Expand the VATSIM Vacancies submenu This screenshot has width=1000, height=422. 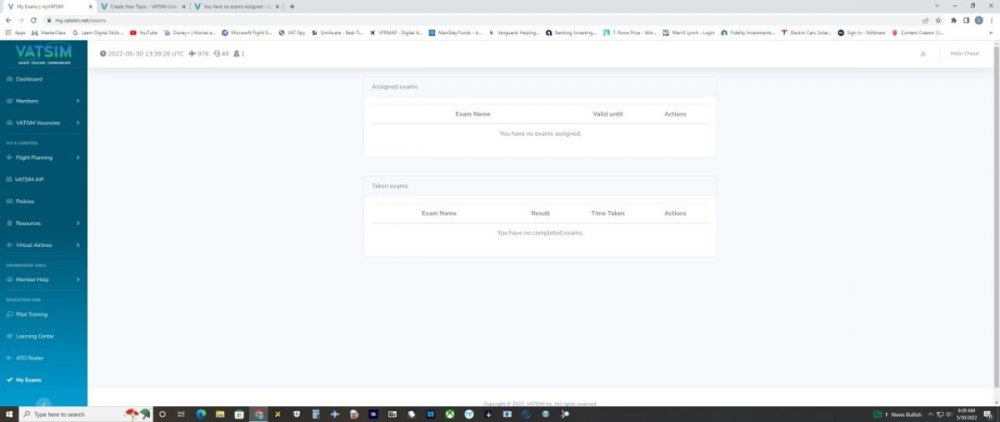(x=43, y=123)
